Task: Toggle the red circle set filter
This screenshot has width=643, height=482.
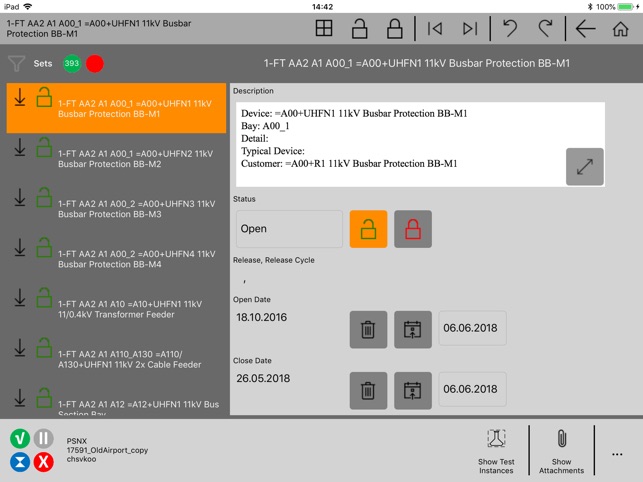Action: click(x=95, y=64)
